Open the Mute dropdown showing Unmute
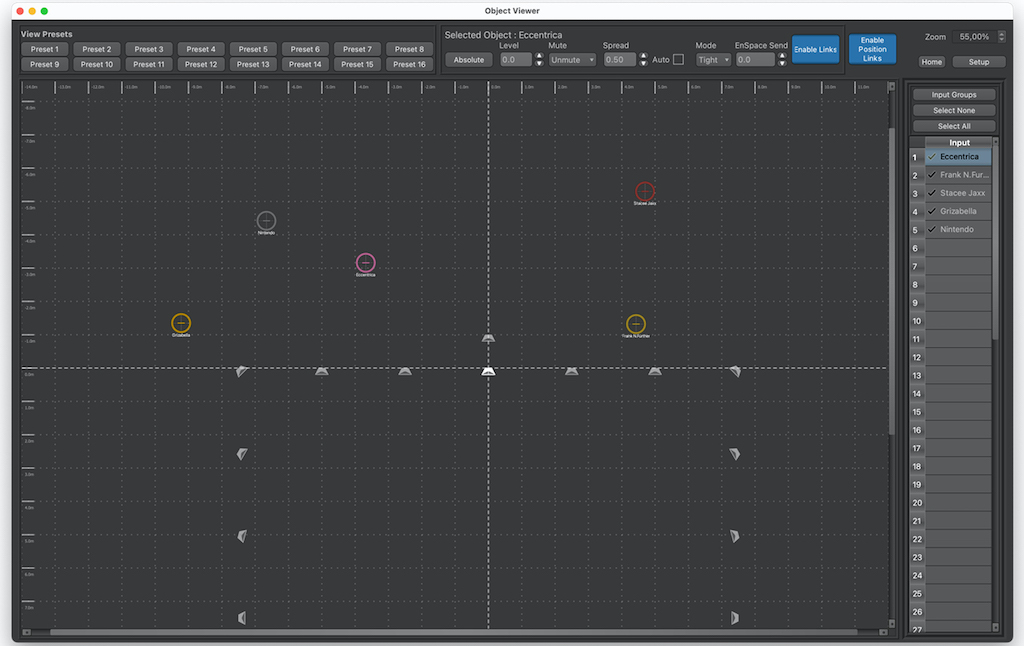 (x=572, y=60)
